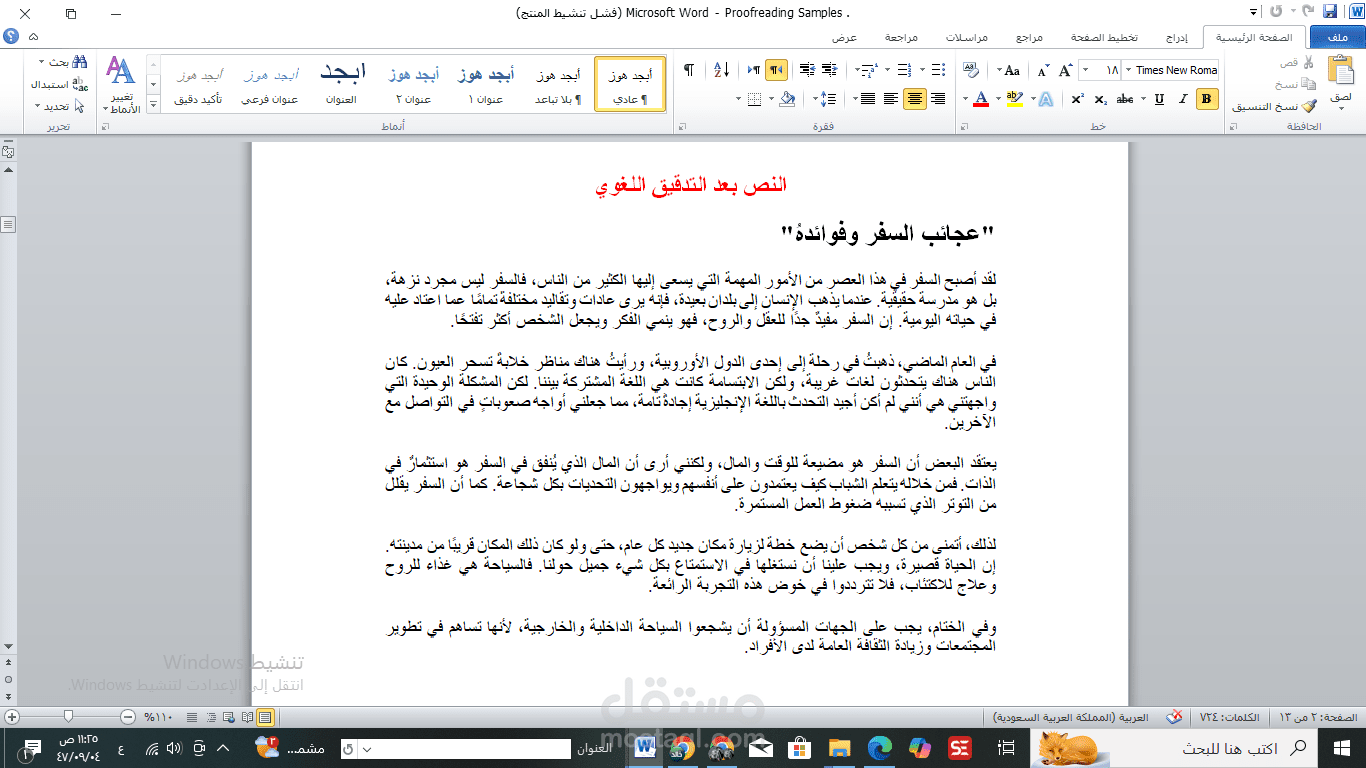Click the استبدال (Replace) button
1366x768 pixels.
(x=55, y=86)
